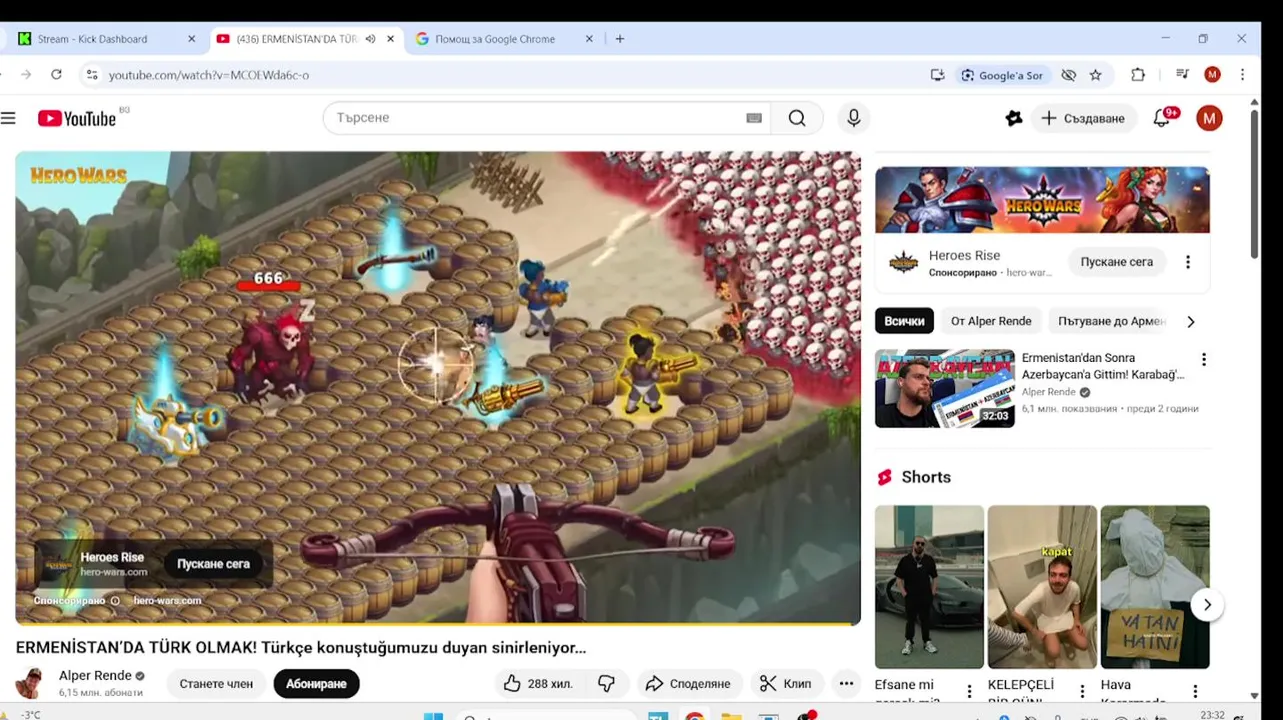The height and width of the screenshot is (720, 1283).
Task: Share the video via Споделяне
Action: pos(689,684)
